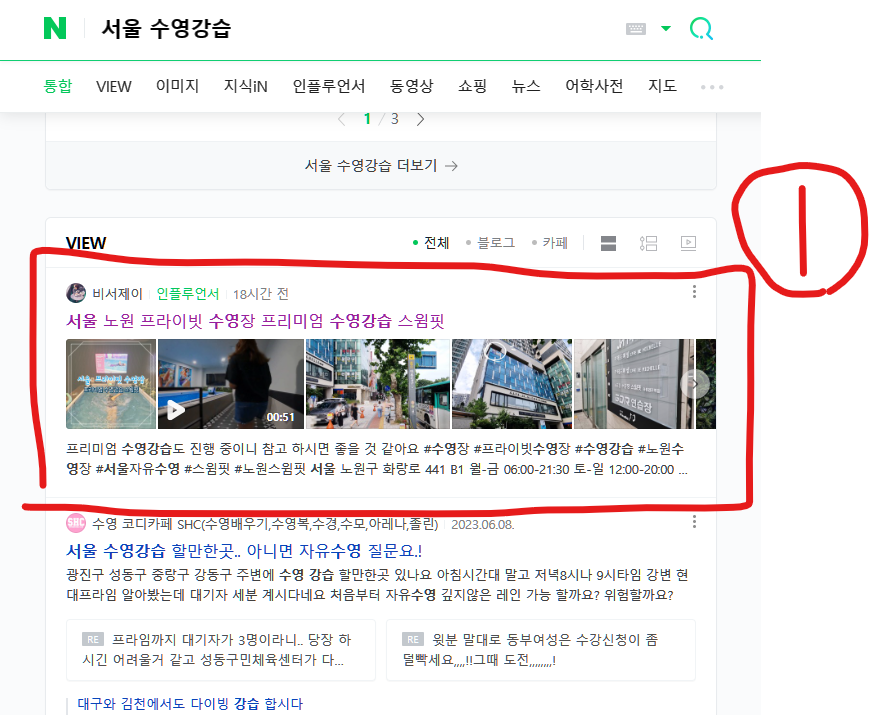
Task: Open the on-screen keyboard icon
Action: pyautogui.click(x=636, y=29)
